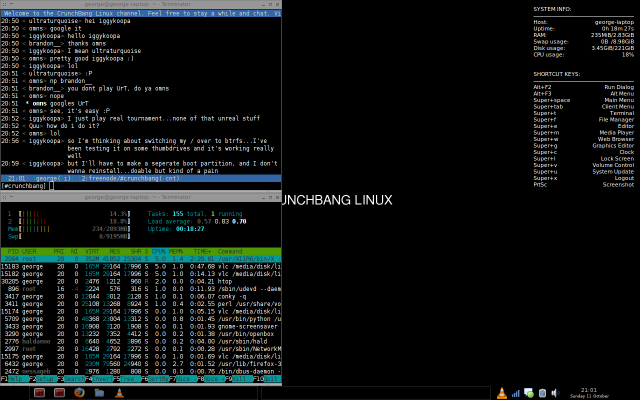Select the /bin/dbus-daemon process row
The height and width of the screenshot is (400, 640).
coord(141,371)
